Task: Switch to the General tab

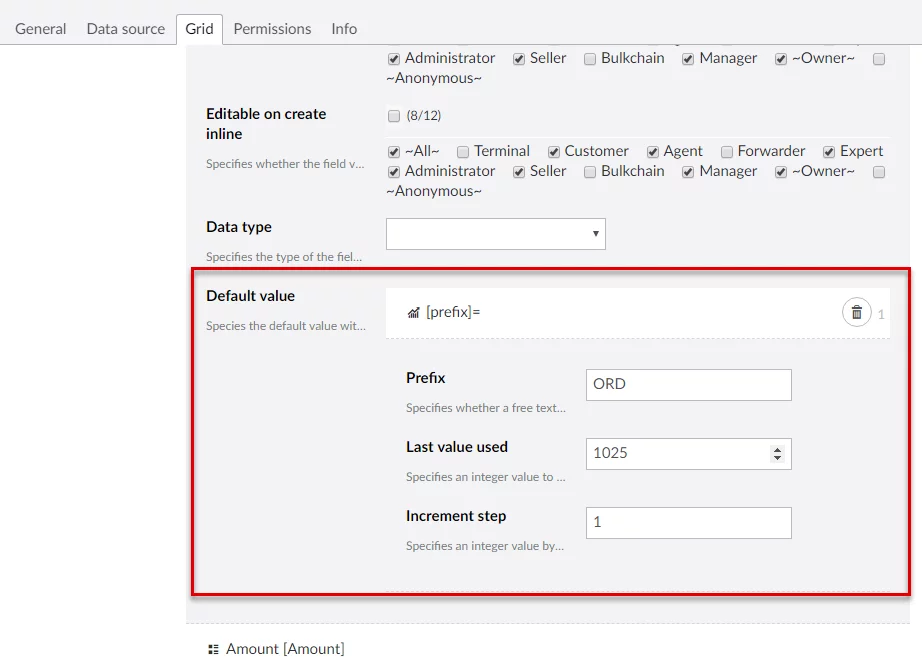Action: (41, 29)
